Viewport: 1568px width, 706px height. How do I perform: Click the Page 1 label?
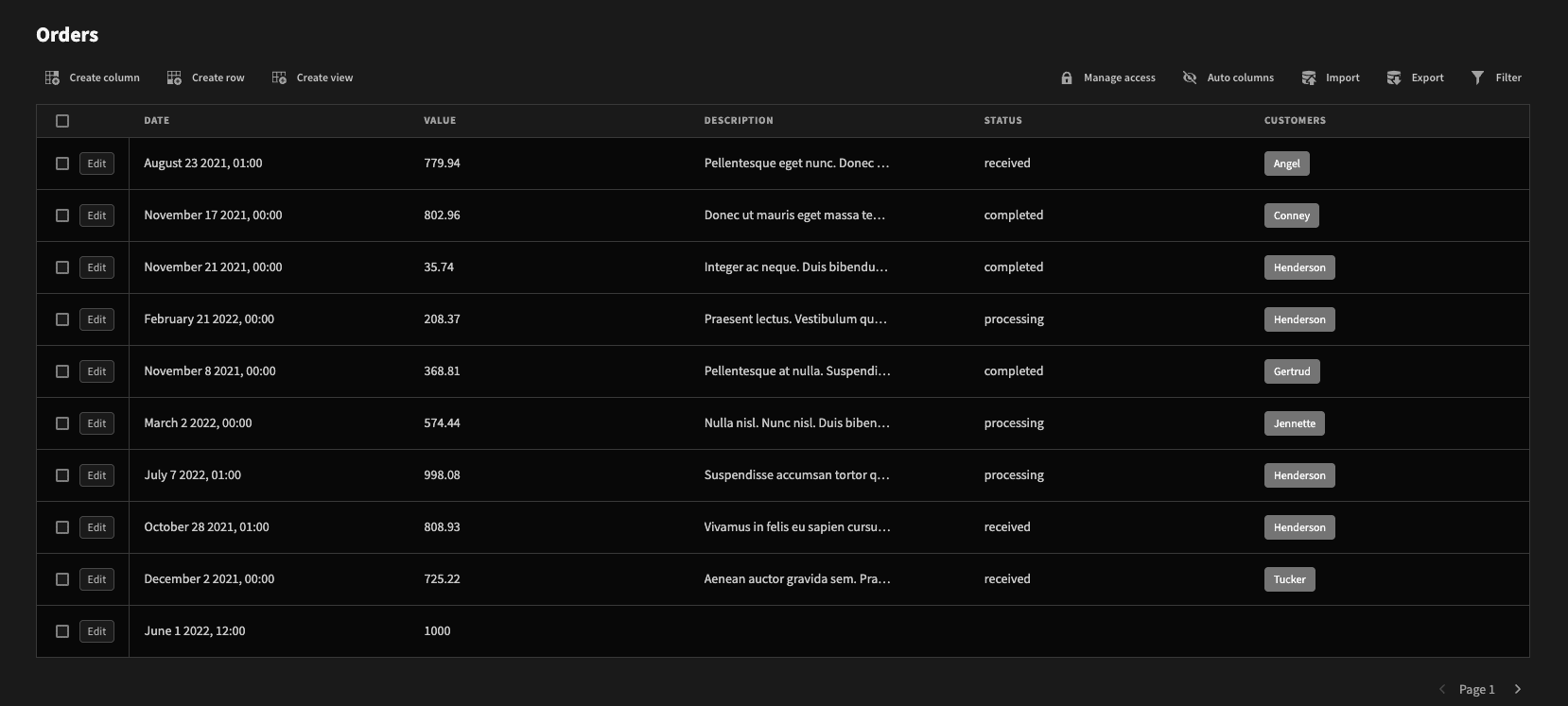(x=1476, y=689)
